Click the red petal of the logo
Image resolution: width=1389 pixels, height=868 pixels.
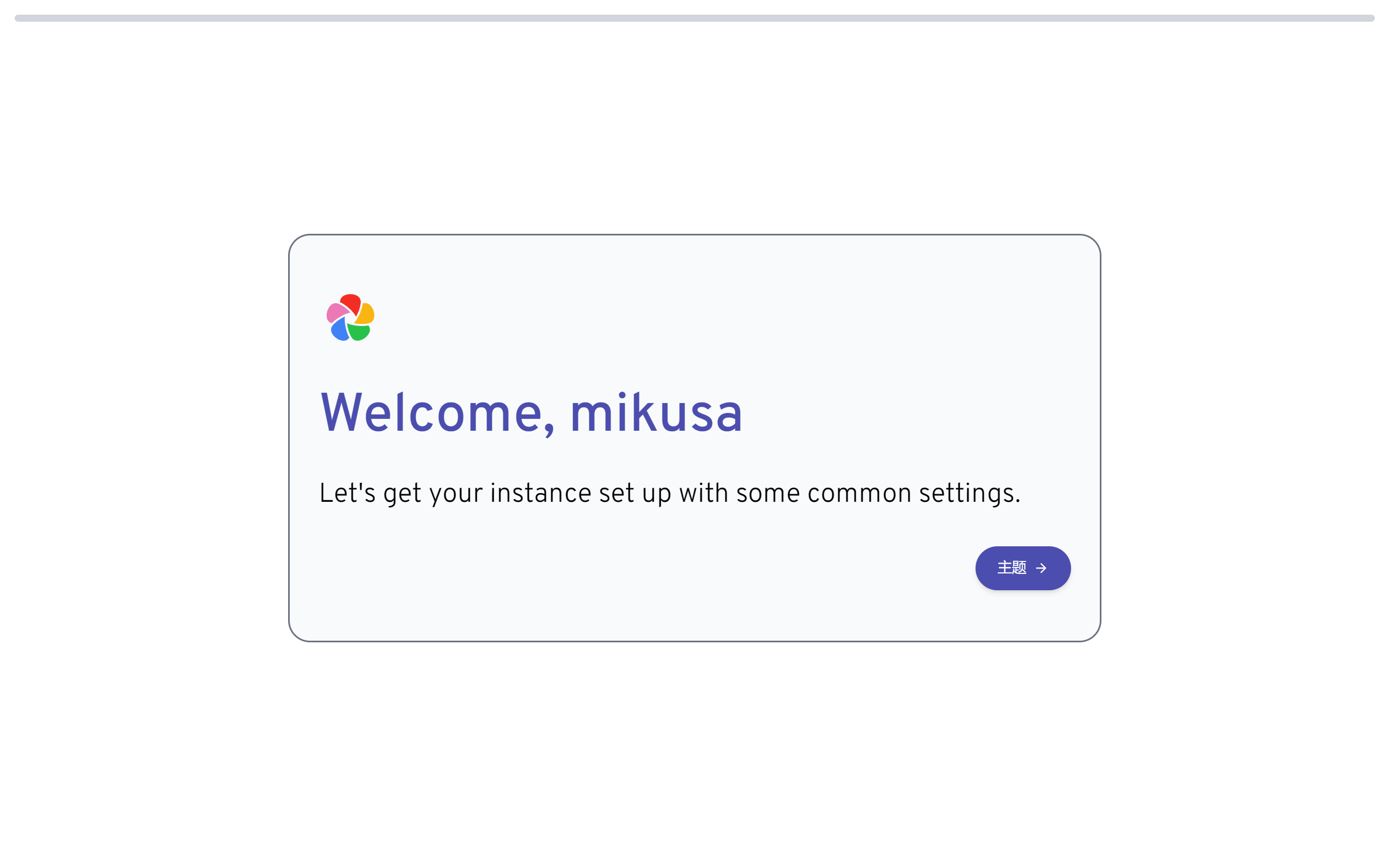[351, 303]
